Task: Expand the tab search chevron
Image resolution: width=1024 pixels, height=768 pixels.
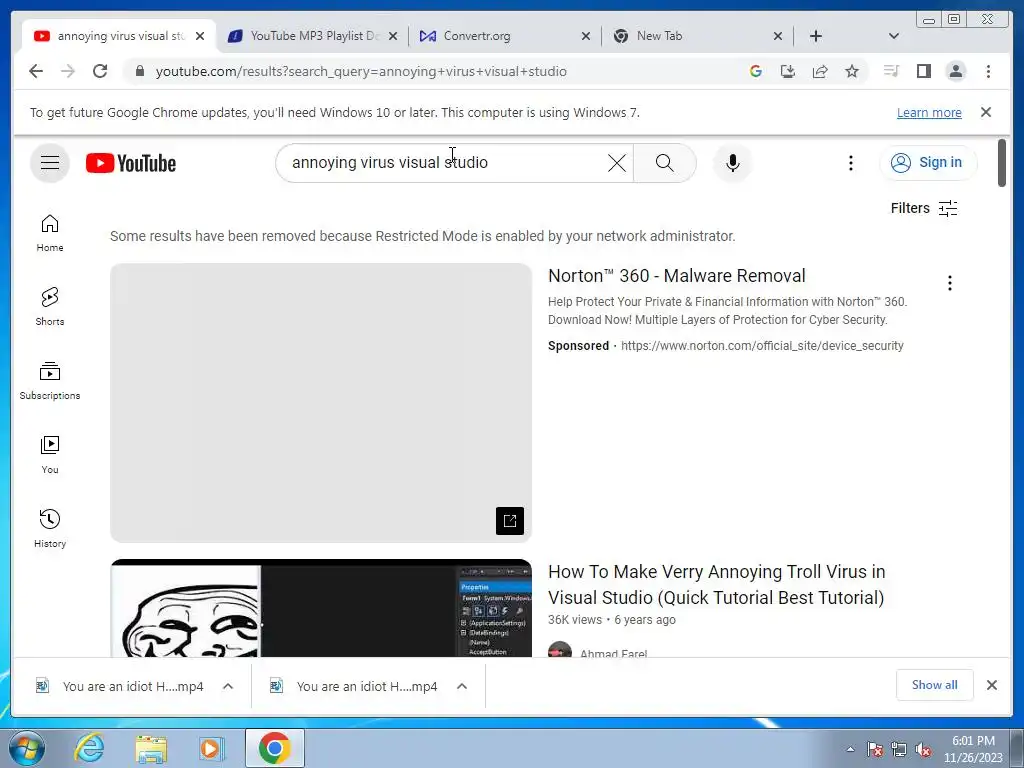Action: pos(894,36)
